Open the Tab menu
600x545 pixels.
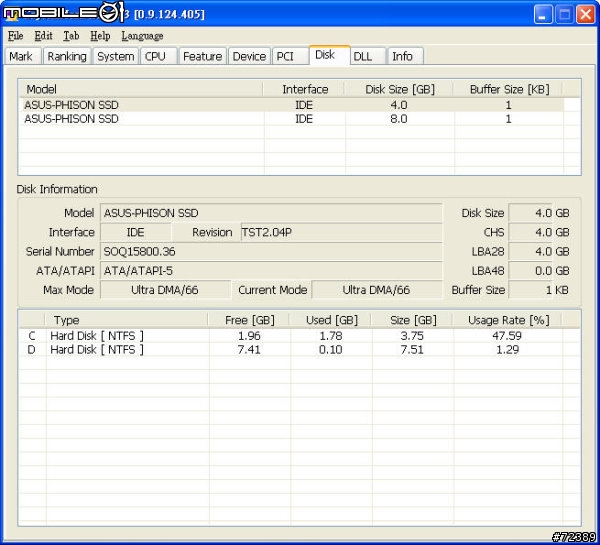tap(71, 36)
